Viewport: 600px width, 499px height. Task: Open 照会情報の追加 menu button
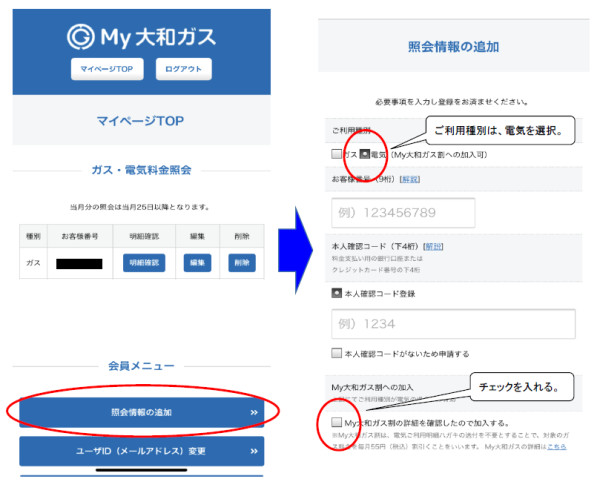142,412
